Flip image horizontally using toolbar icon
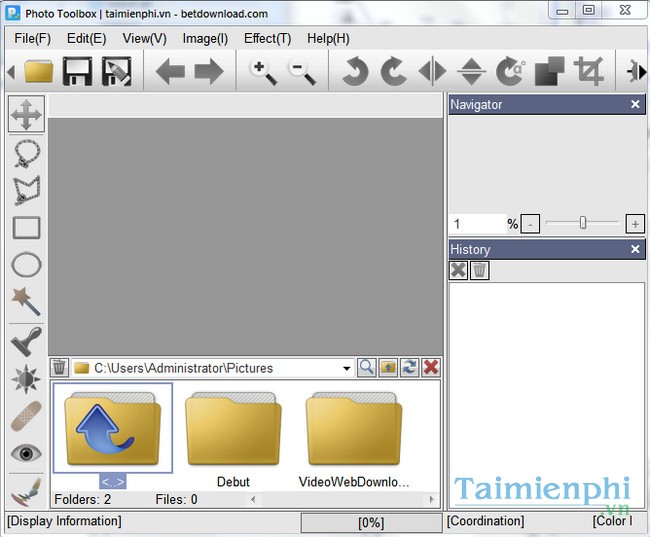 pyautogui.click(x=432, y=71)
